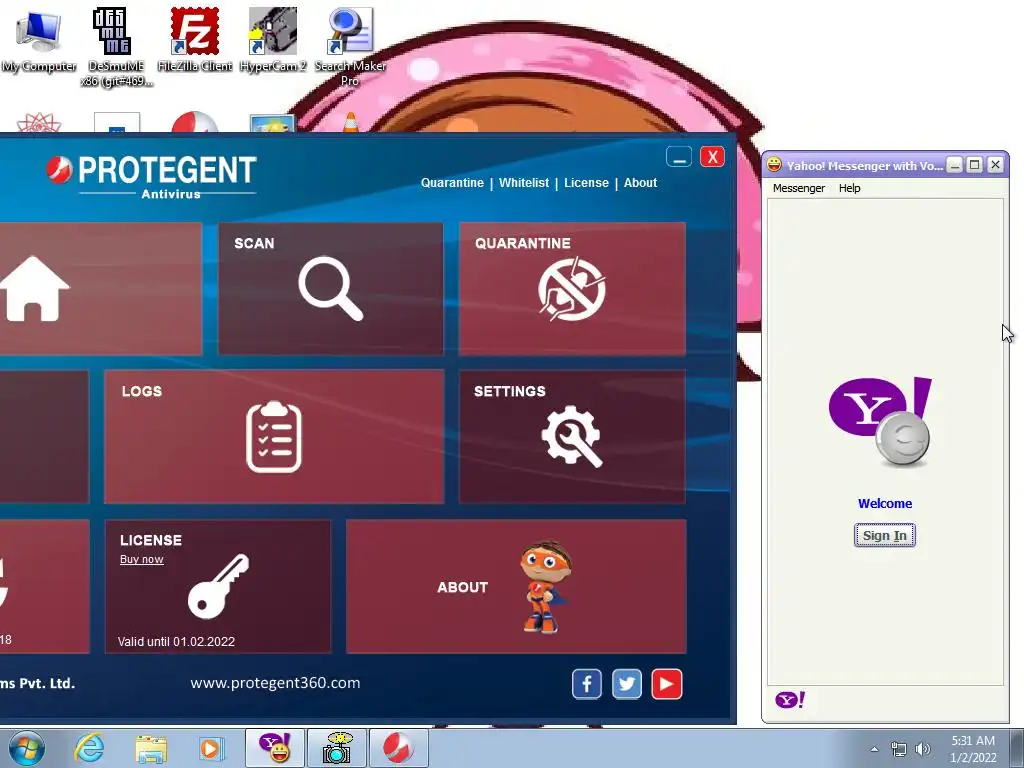This screenshot has height=768, width=1024.
Task: Click License in Protegent top links
Action: pos(586,183)
